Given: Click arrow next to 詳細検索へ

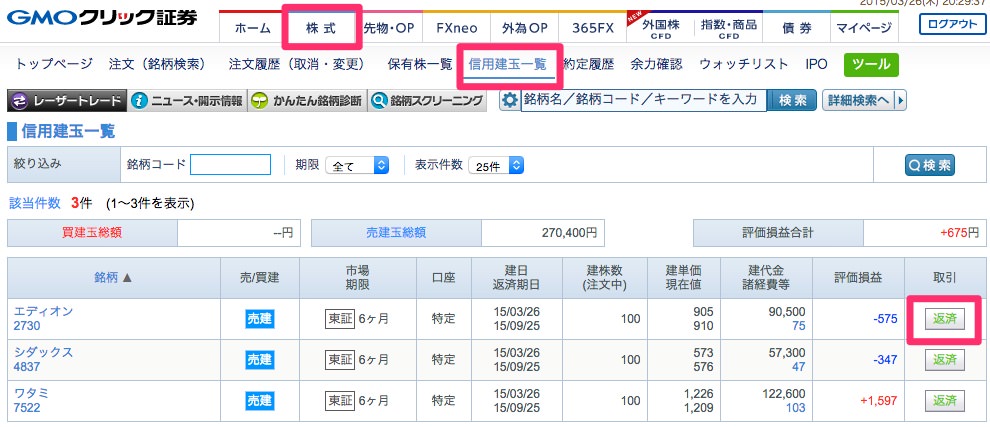Looking at the screenshot, I should coord(901,100).
